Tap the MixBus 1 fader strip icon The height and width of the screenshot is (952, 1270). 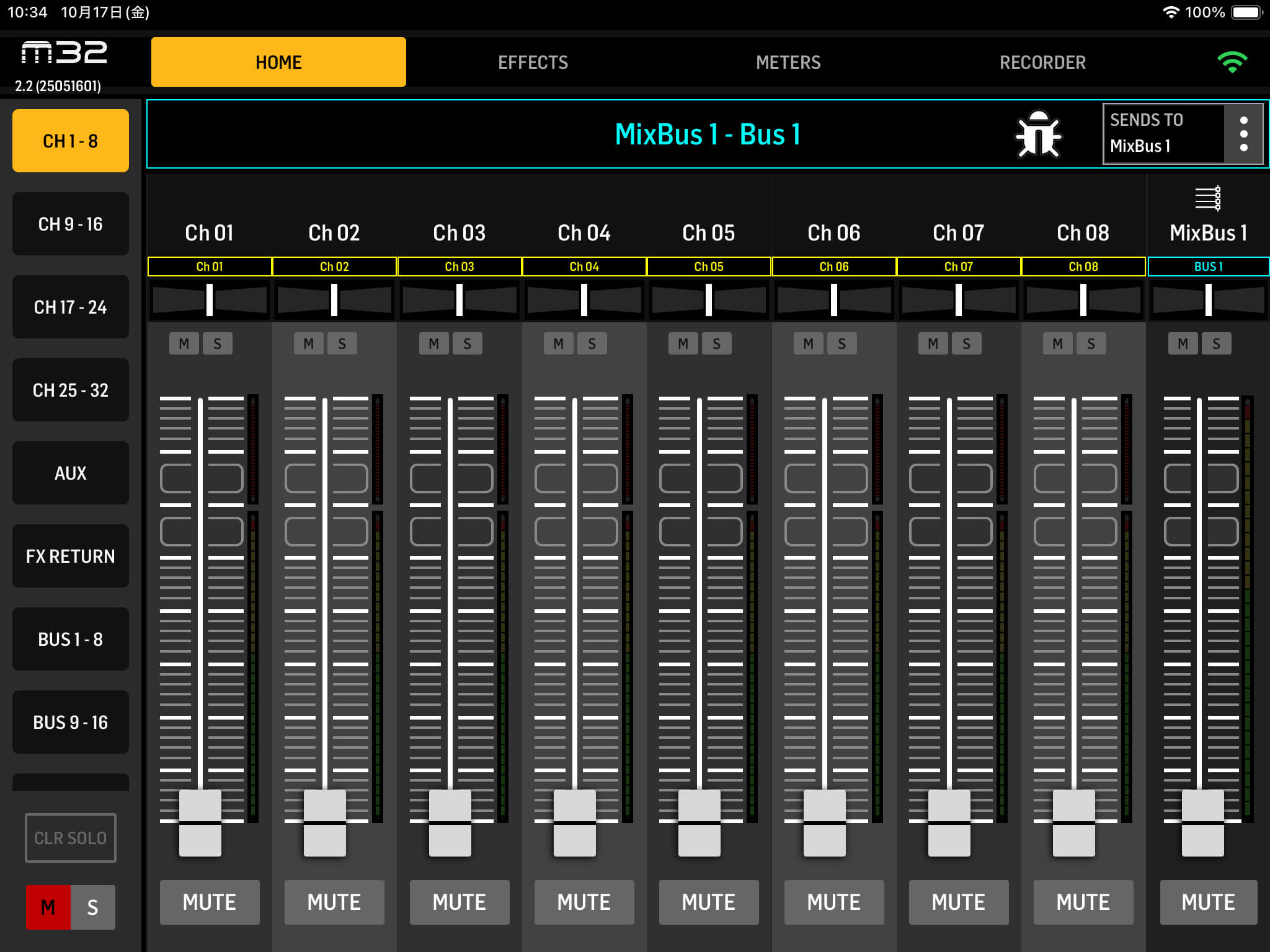1207,199
